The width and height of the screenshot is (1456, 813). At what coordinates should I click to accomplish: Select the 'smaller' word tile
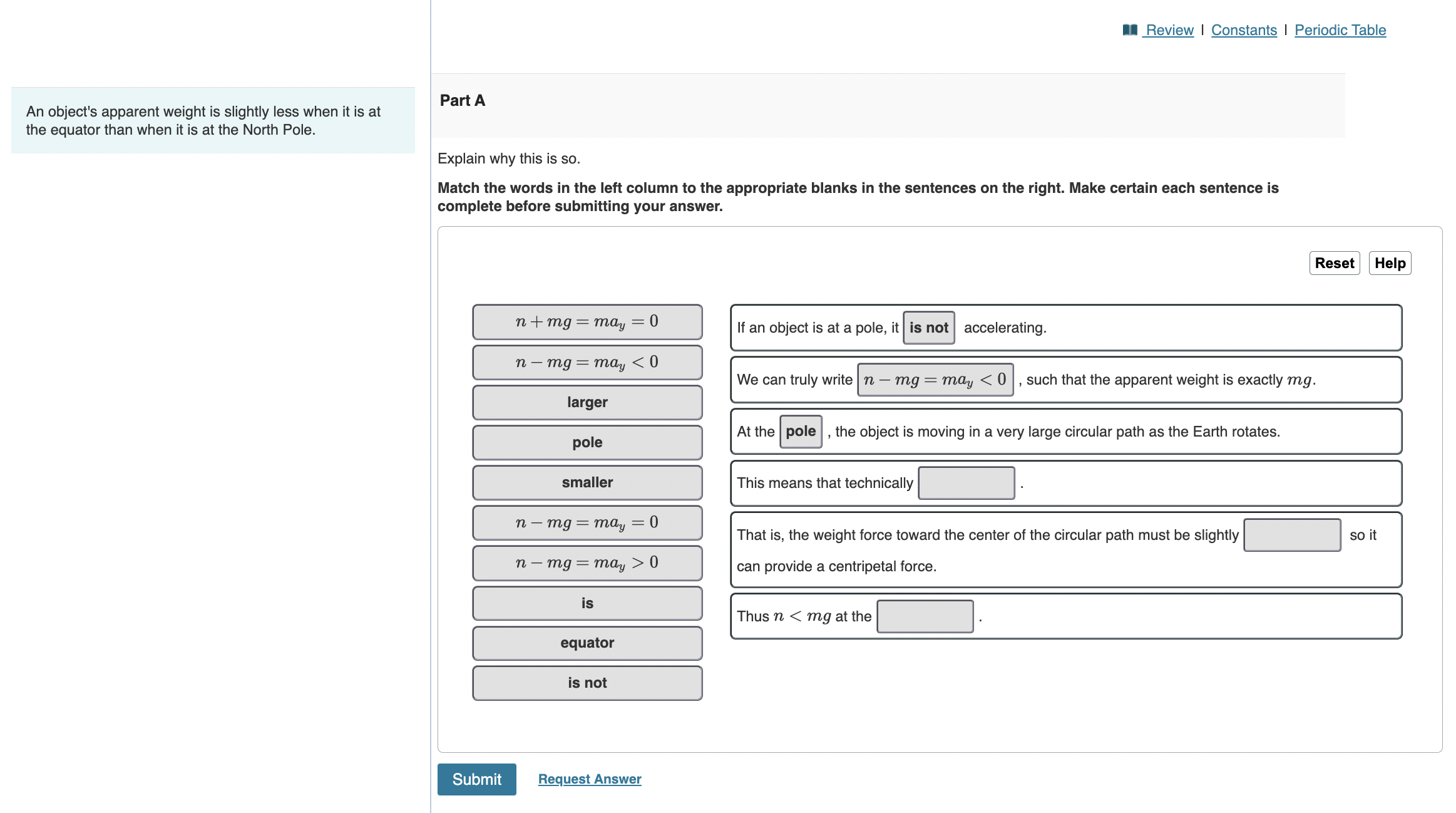587,482
